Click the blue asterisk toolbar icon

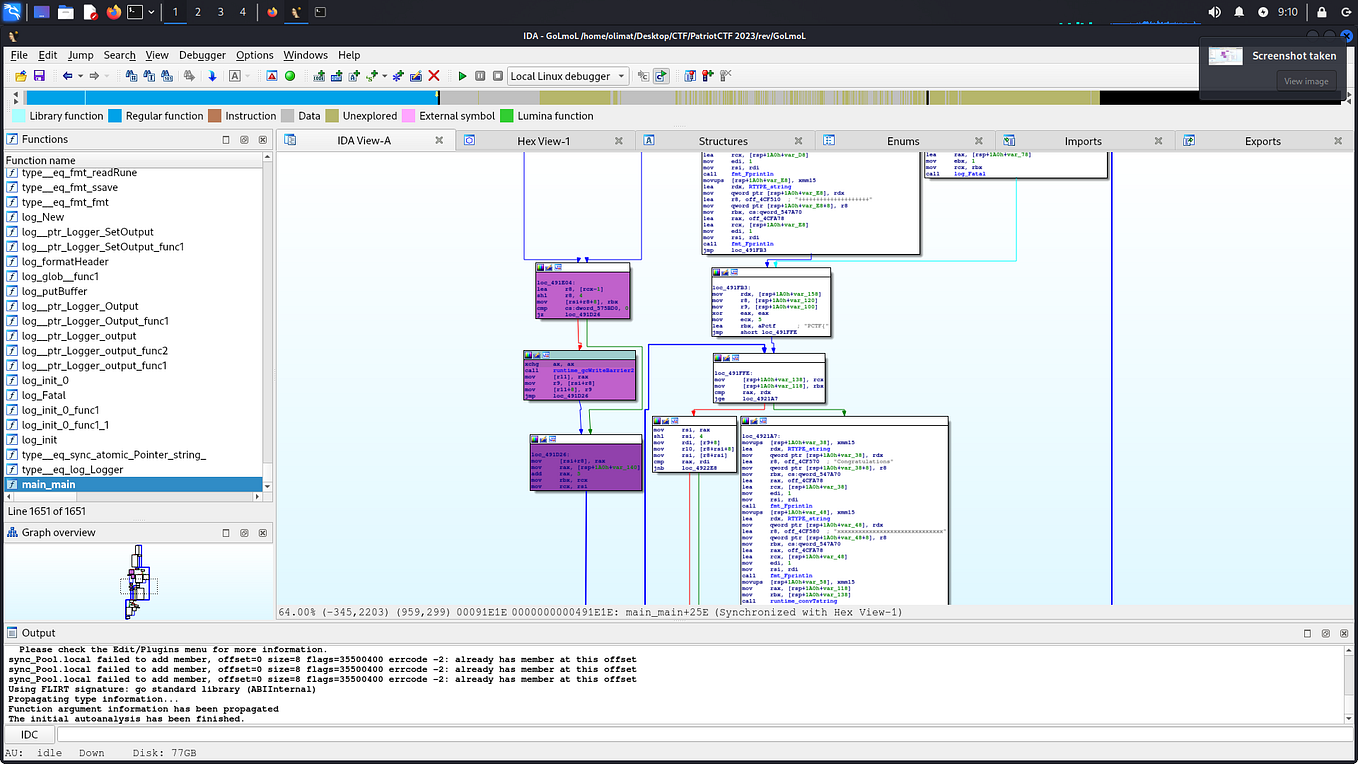[x=398, y=76]
